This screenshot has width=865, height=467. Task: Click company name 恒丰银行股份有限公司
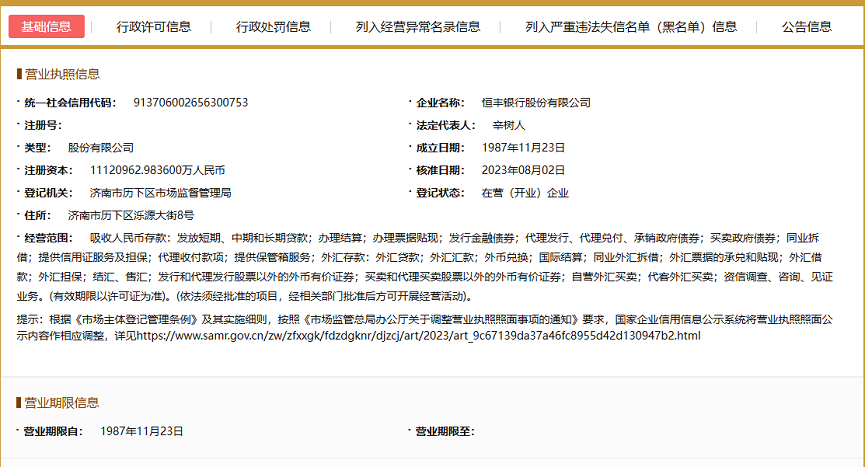tap(535, 102)
